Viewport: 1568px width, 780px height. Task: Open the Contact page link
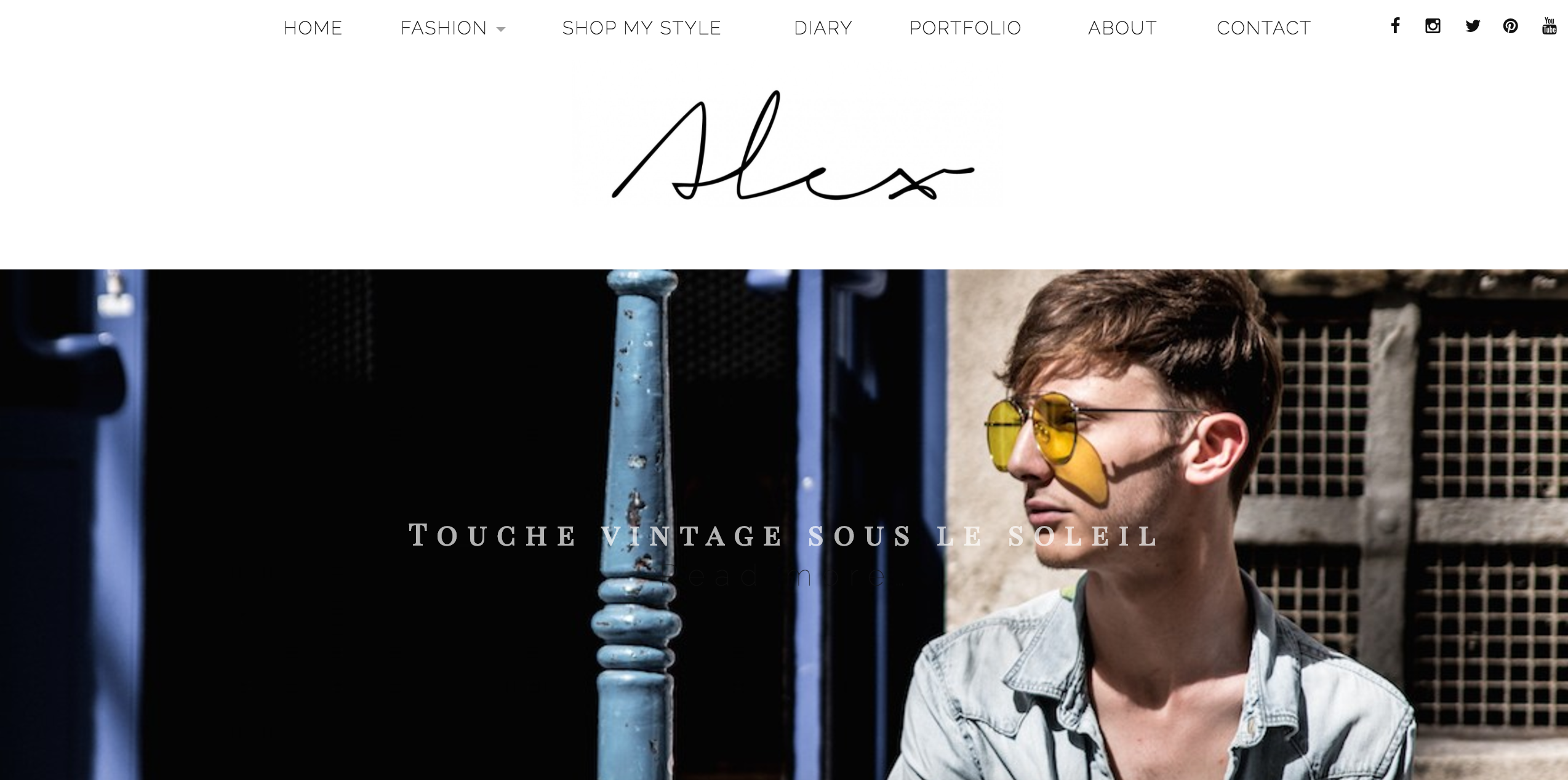pyautogui.click(x=1263, y=28)
